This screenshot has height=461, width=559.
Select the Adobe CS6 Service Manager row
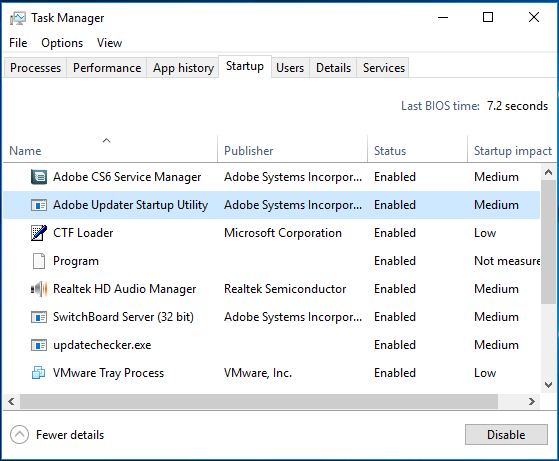(272, 177)
